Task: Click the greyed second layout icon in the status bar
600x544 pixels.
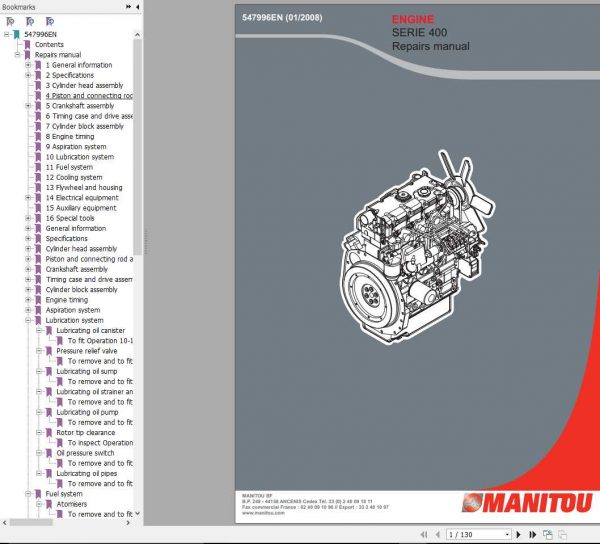Action: pos(562,534)
